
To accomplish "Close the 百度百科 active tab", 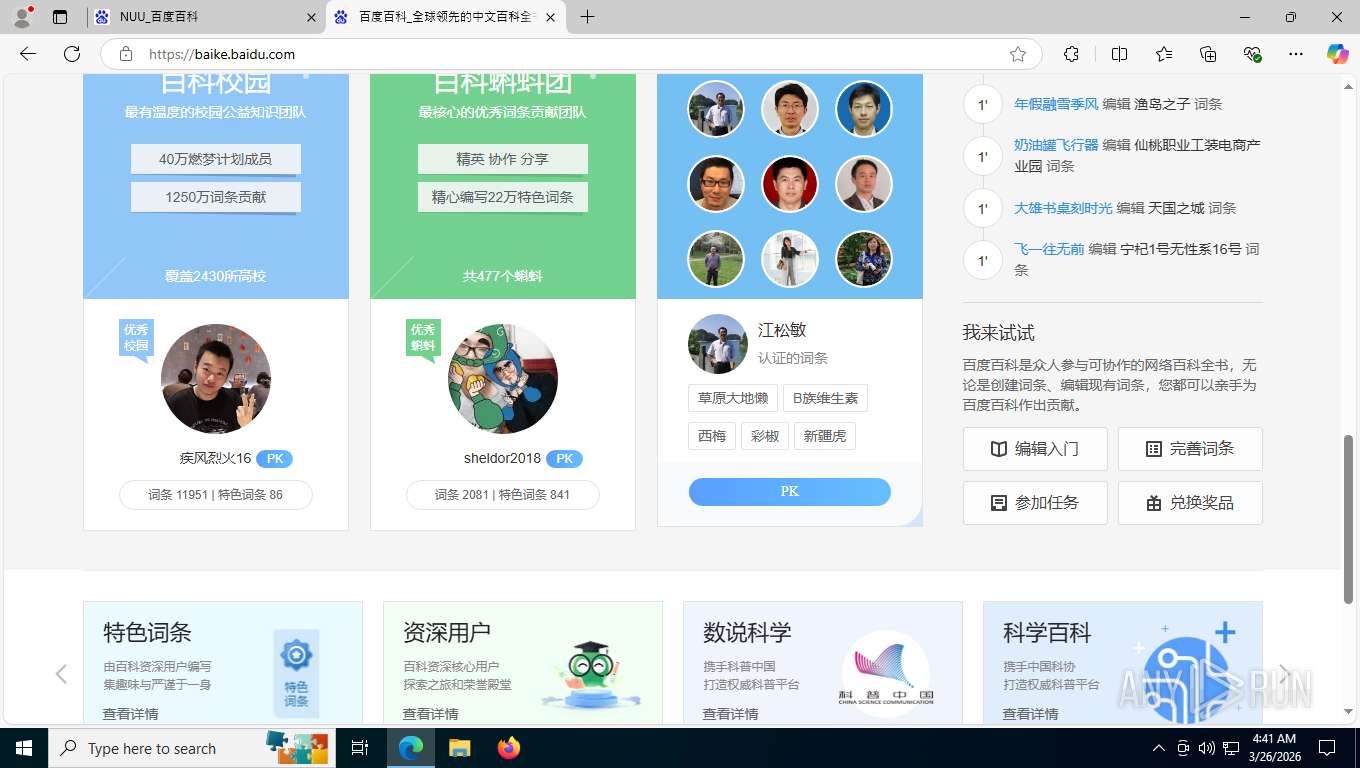I will (x=551, y=17).
